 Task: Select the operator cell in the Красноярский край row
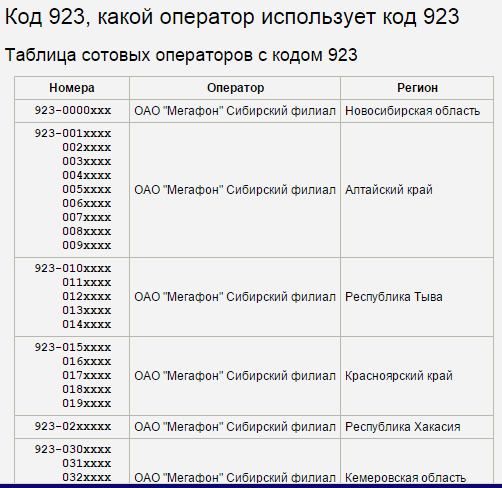[235, 376]
